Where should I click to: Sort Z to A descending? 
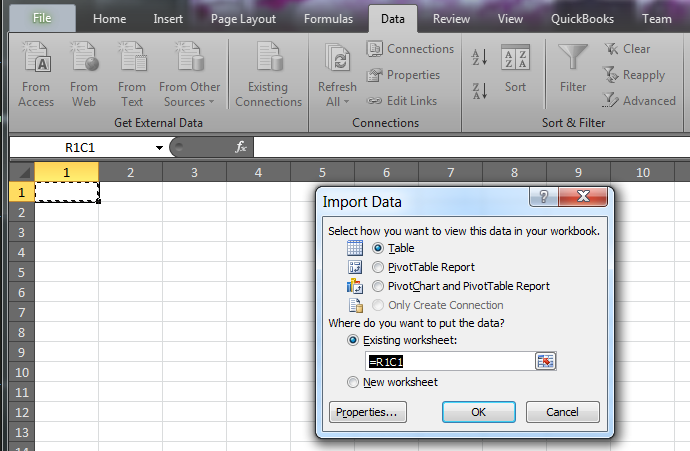[x=479, y=91]
